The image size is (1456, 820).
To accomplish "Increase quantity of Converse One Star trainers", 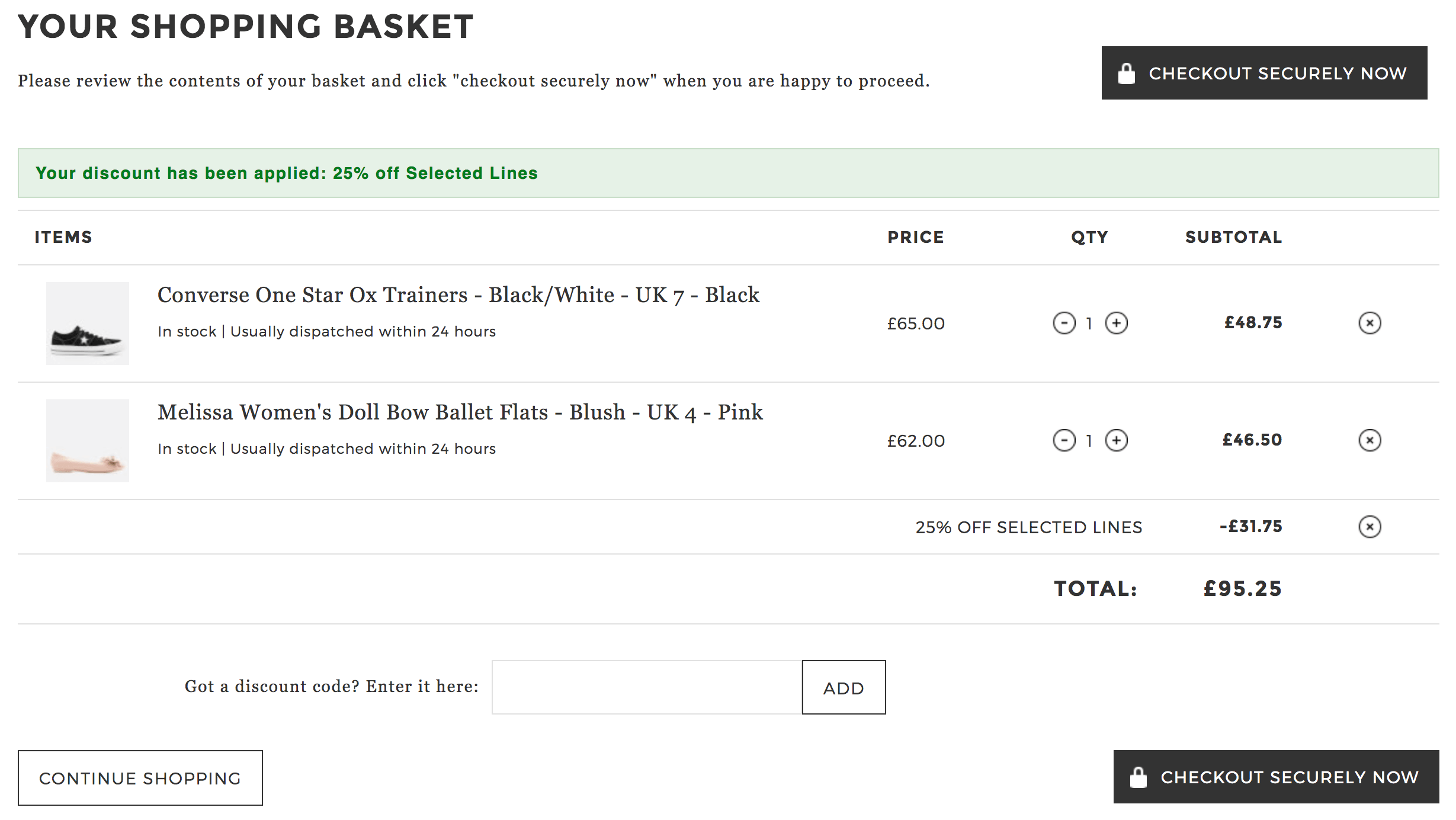I will click(1117, 323).
